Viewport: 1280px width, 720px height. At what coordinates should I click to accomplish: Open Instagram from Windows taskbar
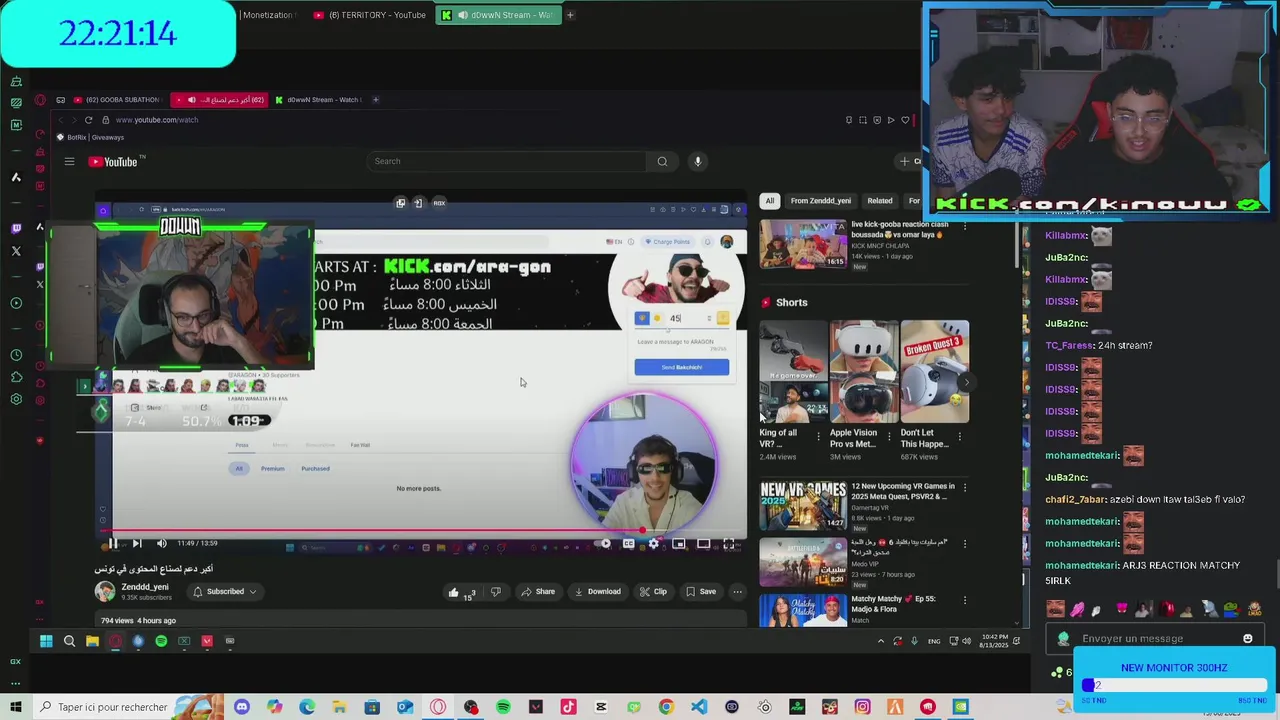(862, 707)
